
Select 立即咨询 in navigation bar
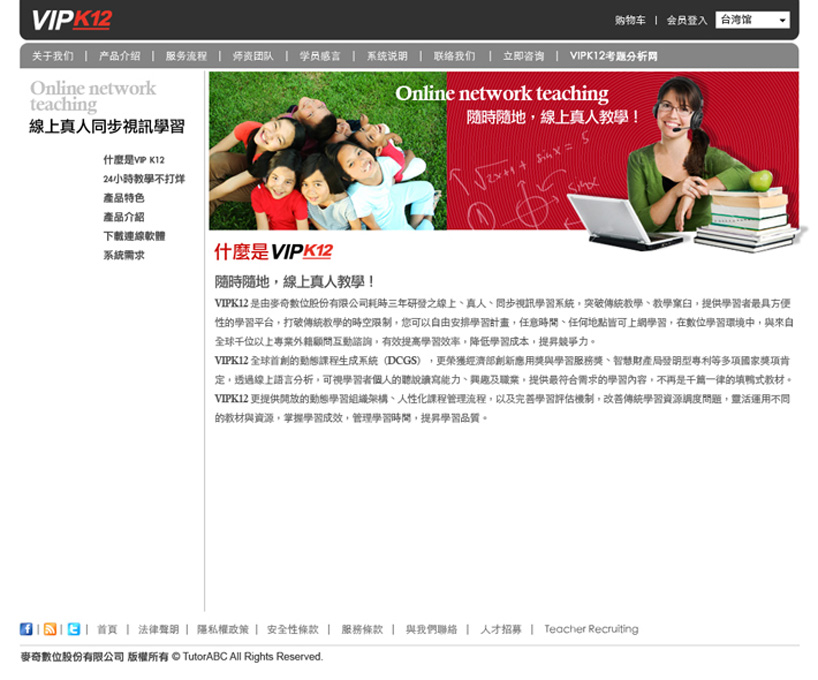click(x=523, y=56)
